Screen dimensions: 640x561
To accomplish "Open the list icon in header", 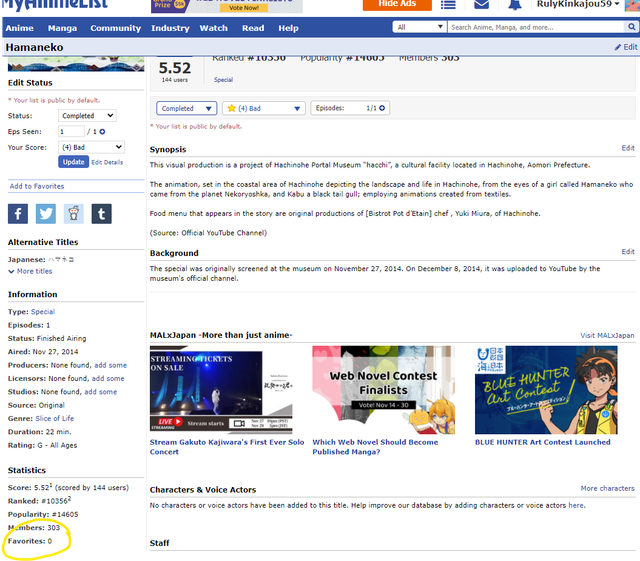I will click(448, 5).
